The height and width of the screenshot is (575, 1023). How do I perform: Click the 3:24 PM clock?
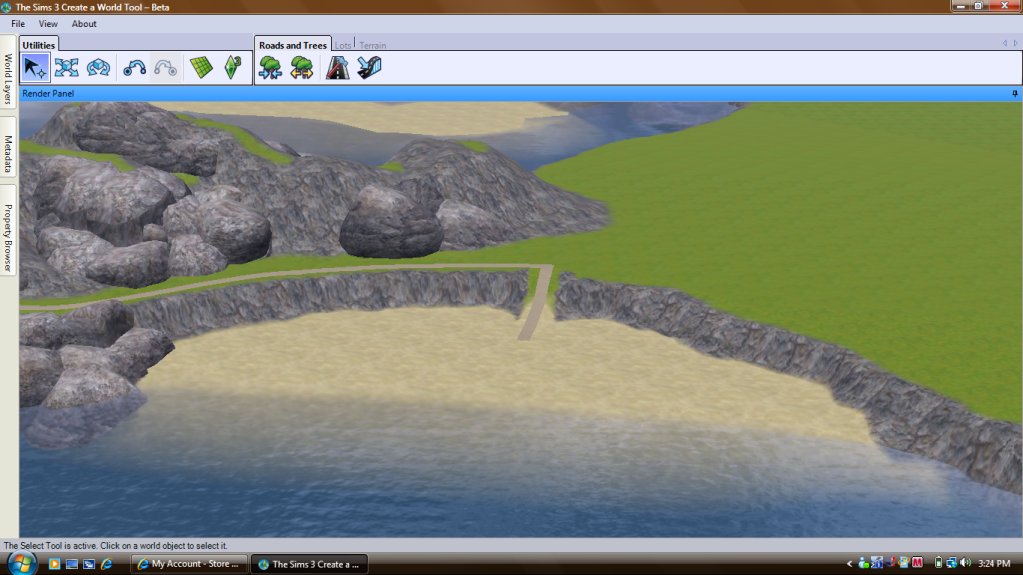click(x=994, y=563)
